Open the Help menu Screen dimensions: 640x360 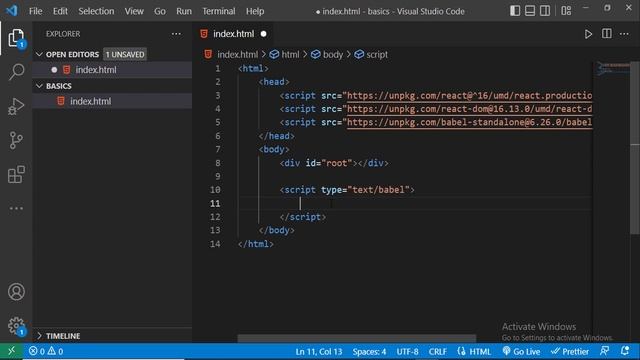point(255,11)
